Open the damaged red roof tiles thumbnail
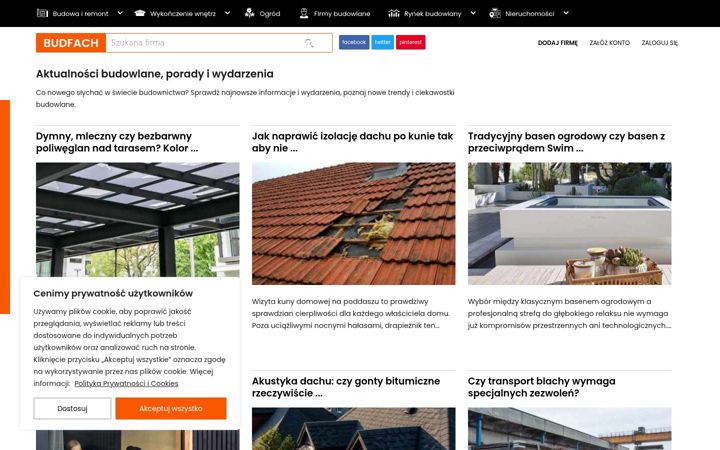Image resolution: width=720 pixels, height=450 pixels. click(354, 224)
